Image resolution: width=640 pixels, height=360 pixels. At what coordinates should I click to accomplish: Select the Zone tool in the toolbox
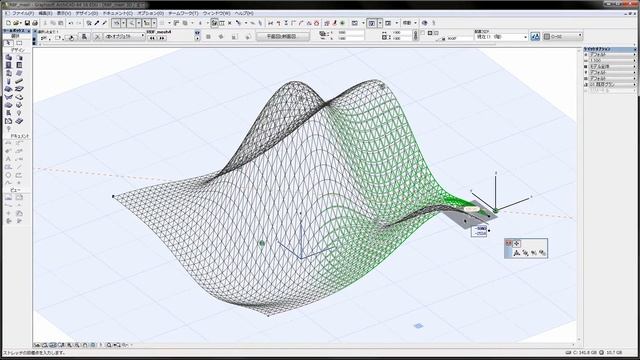(9, 121)
